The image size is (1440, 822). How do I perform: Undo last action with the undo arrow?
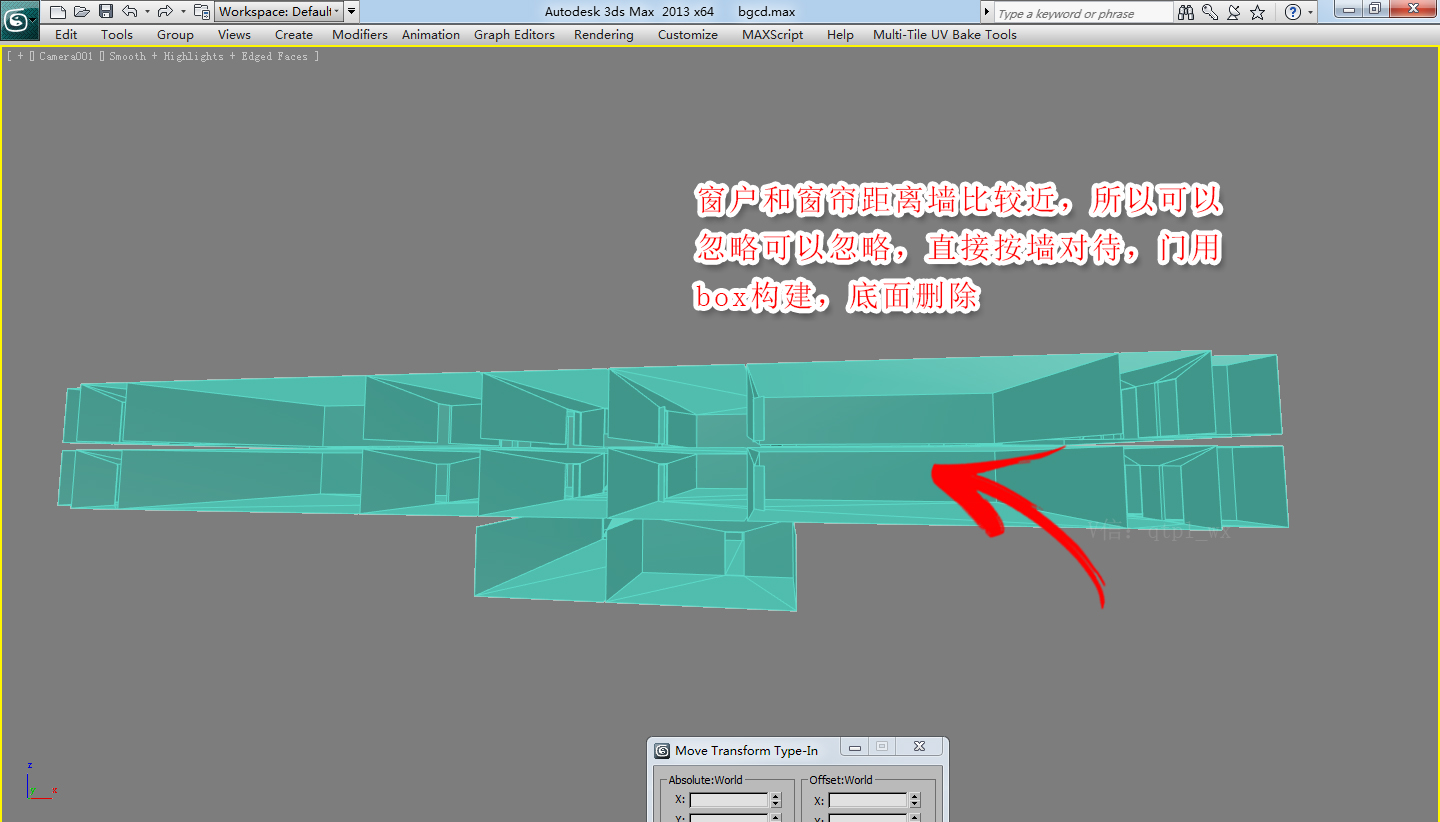click(x=130, y=12)
